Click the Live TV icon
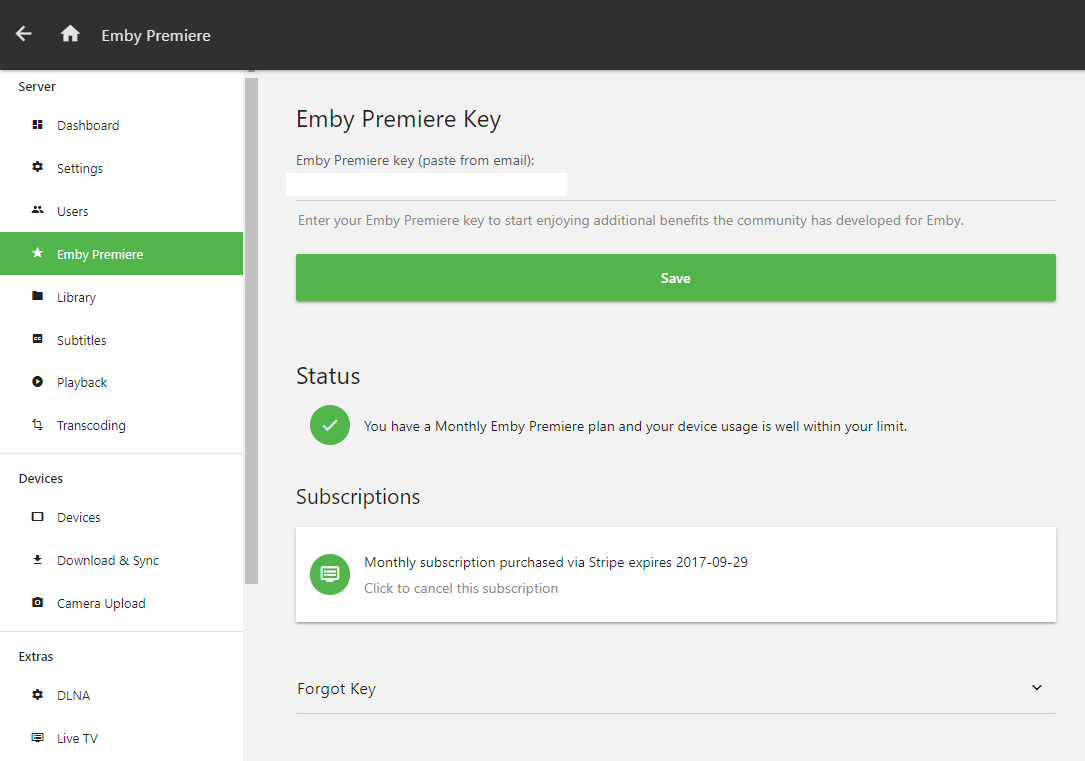 (x=37, y=737)
